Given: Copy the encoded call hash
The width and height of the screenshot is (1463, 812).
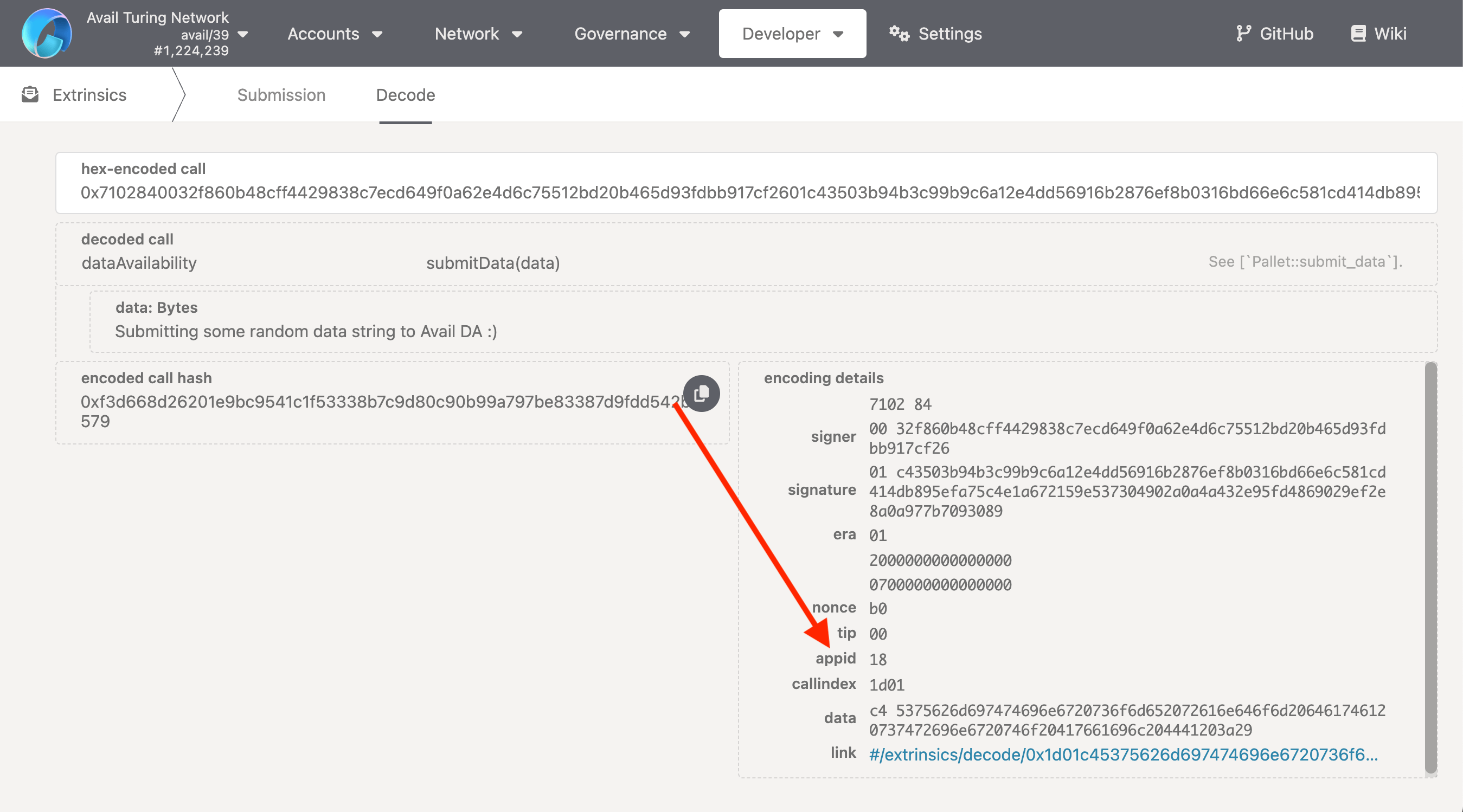Looking at the screenshot, I should pyautogui.click(x=701, y=393).
